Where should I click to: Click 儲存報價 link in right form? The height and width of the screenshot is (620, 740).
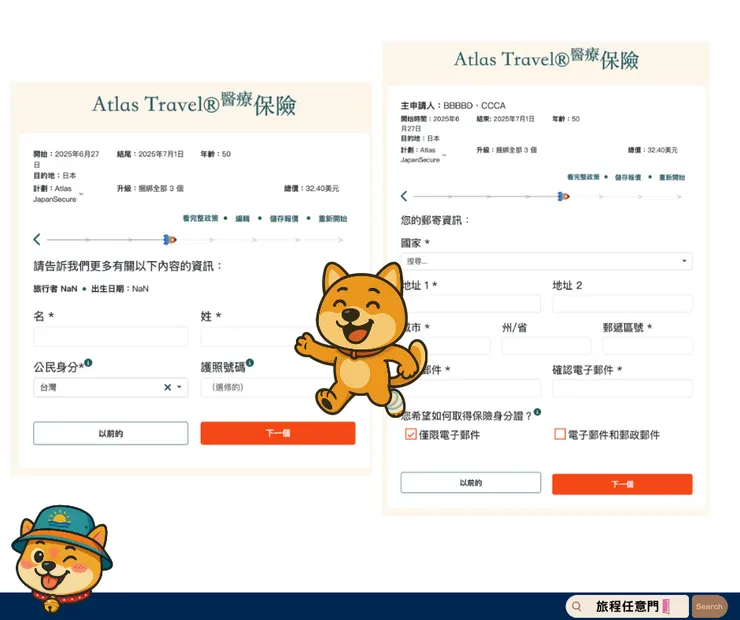click(x=628, y=177)
